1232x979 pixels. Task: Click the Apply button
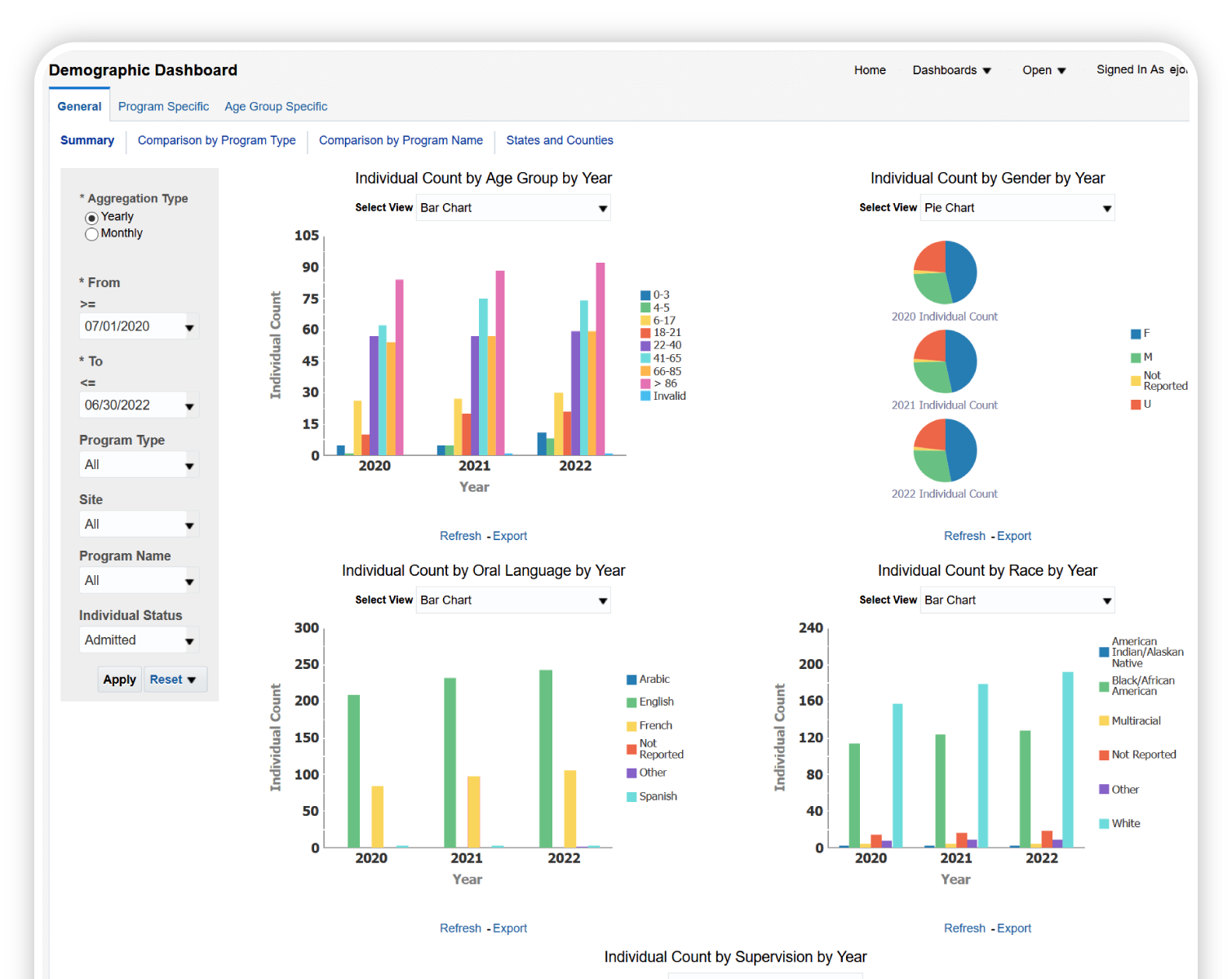(x=119, y=680)
